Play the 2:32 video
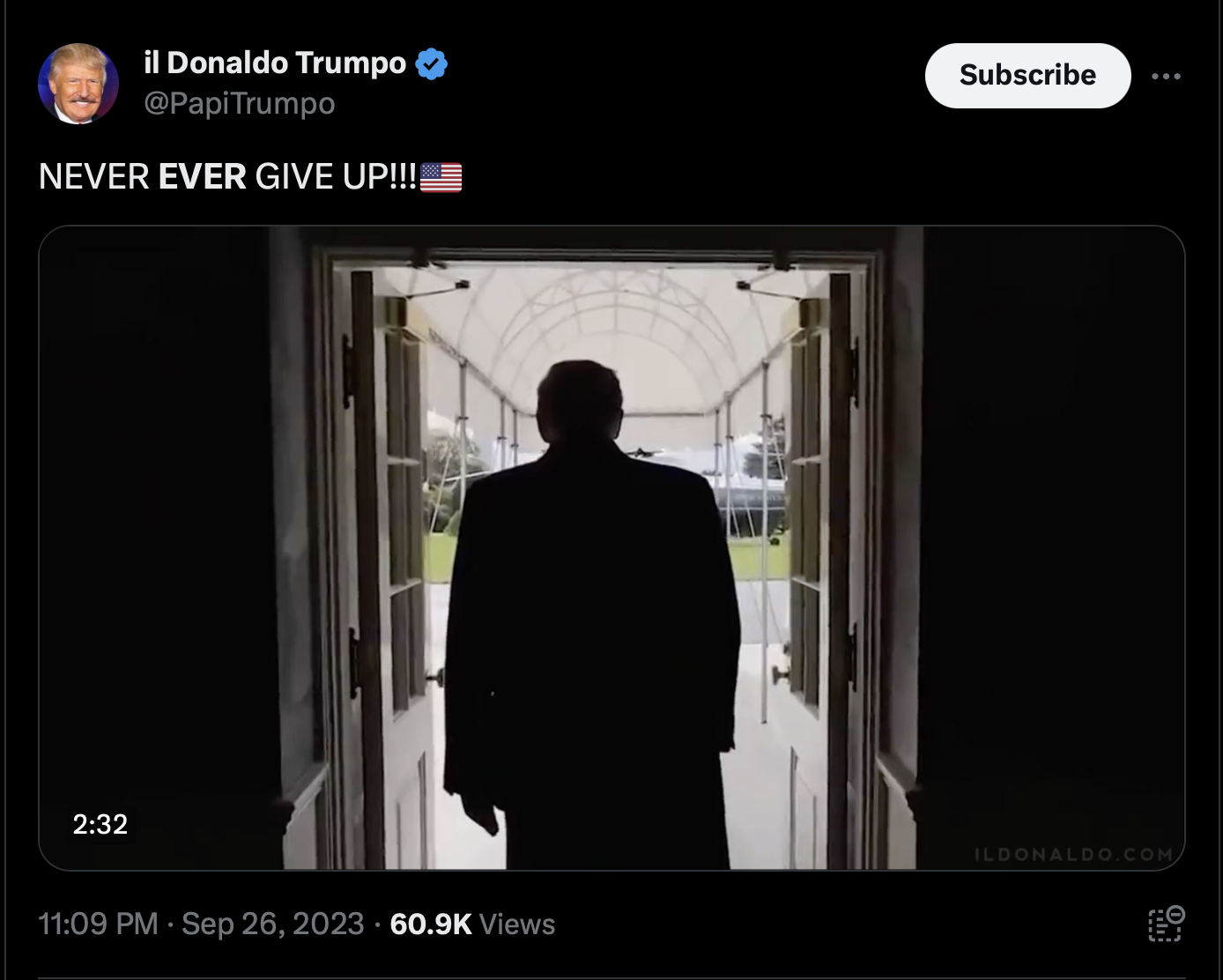Screen dimensions: 1223x980 click(x=611, y=548)
